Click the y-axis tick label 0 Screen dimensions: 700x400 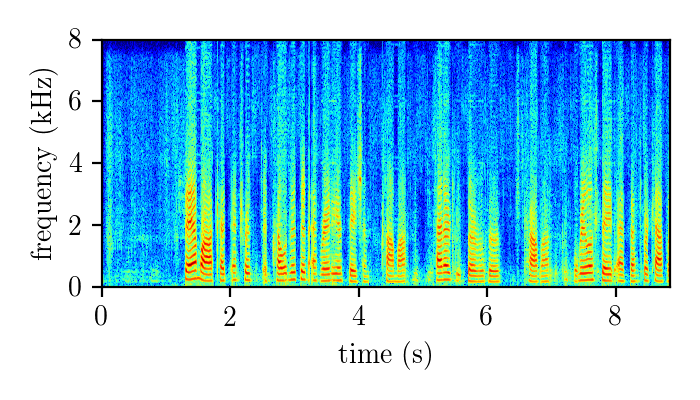point(75,287)
